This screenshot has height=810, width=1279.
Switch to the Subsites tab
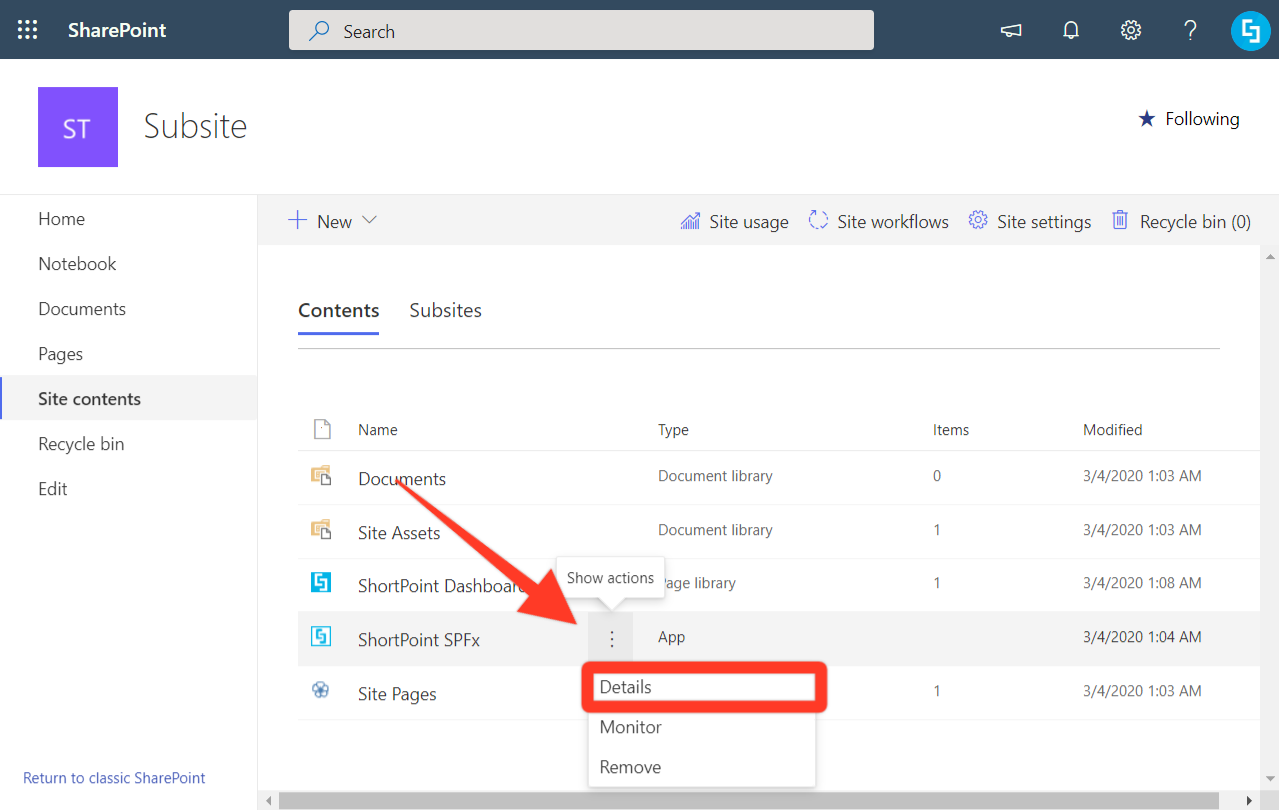[x=446, y=310]
